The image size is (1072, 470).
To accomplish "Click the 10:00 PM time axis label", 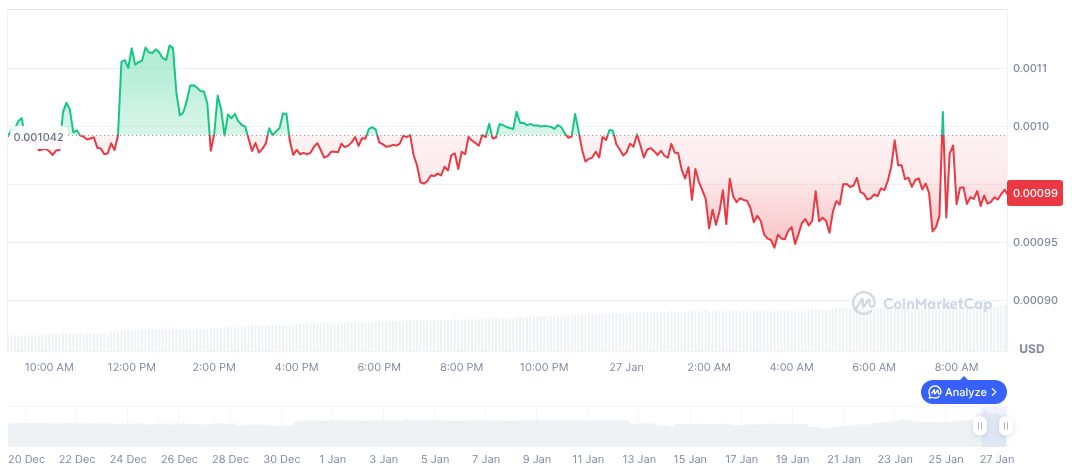I will pyautogui.click(x=544, y=367).
